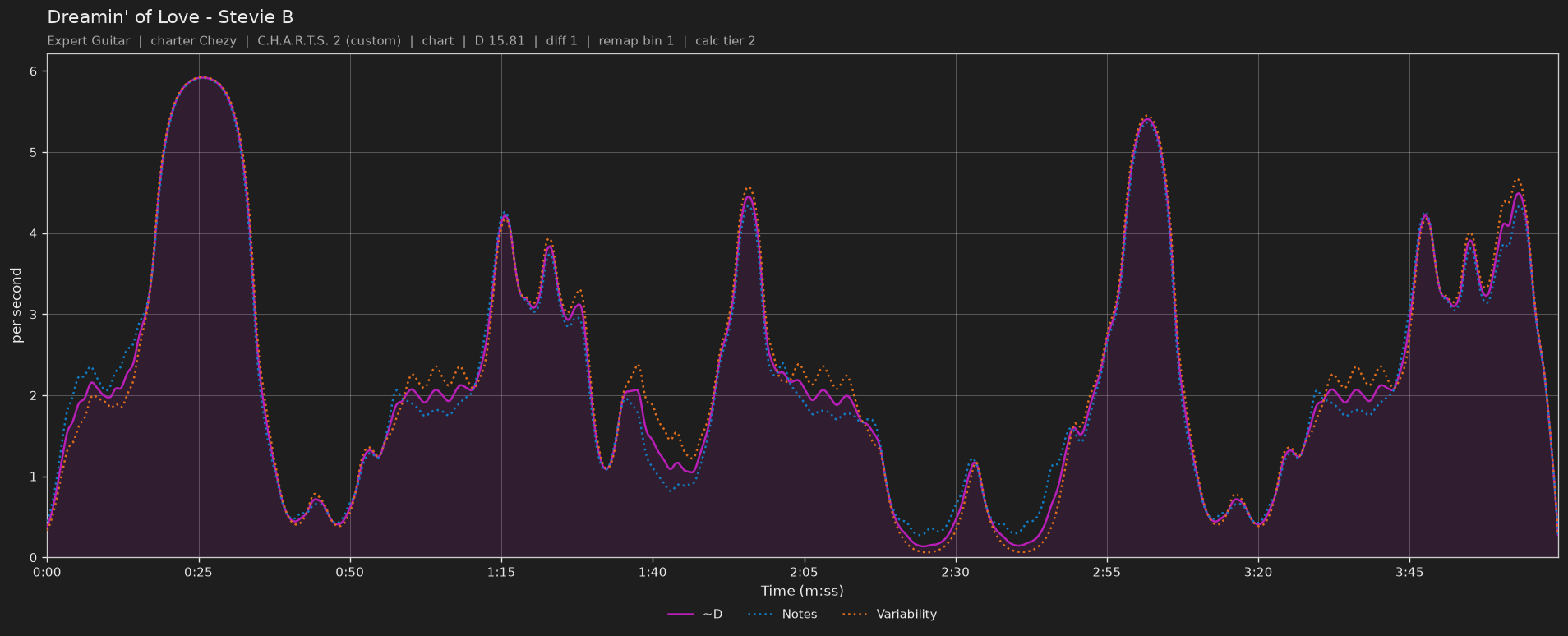The width and height of the screenshot is (1568, 636).
Task: Click the "1:40" x-axis tick label
Action: 653,572
